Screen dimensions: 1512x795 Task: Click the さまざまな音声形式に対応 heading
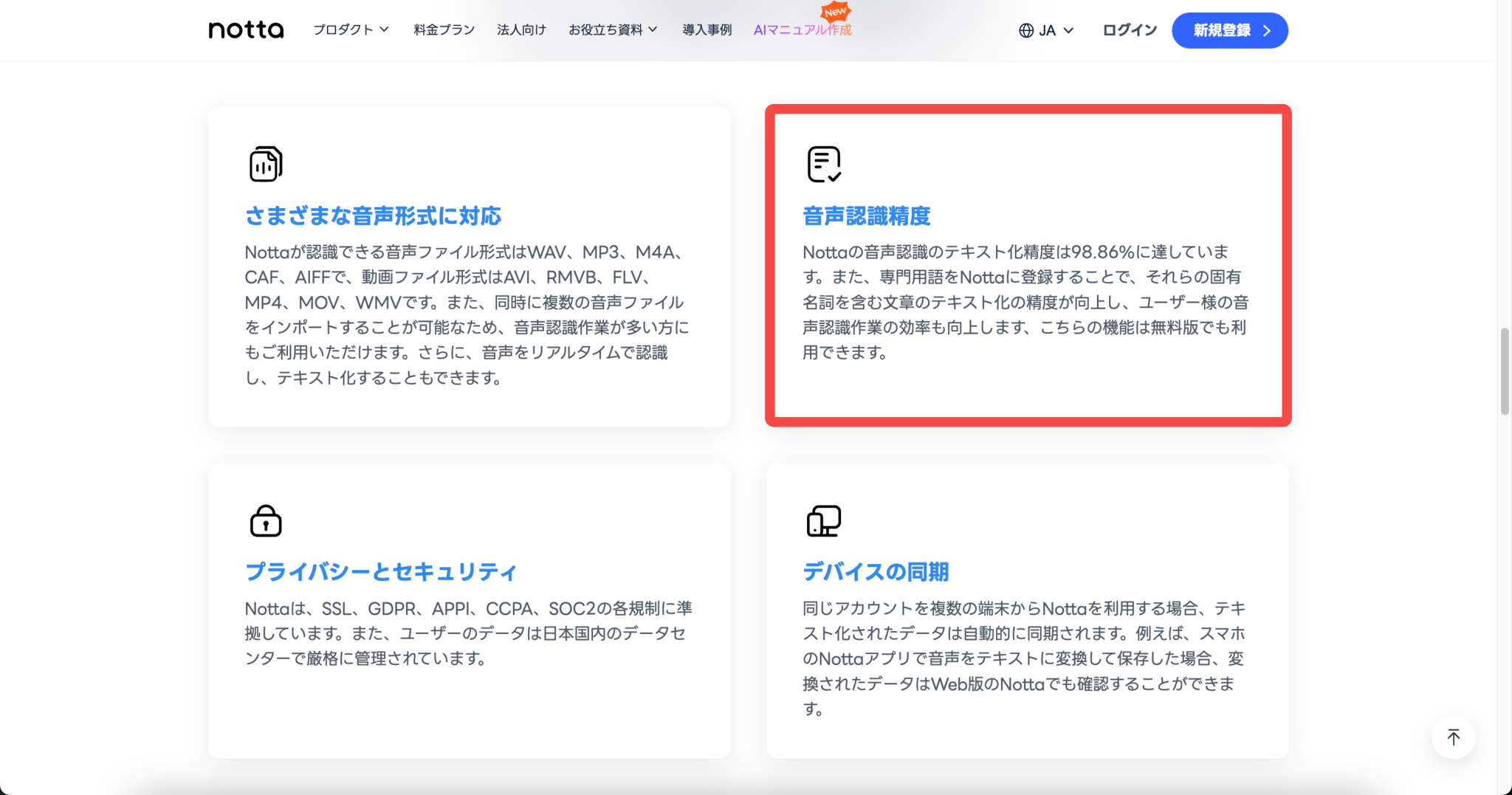pyautogui.click(x=372, y=216)
